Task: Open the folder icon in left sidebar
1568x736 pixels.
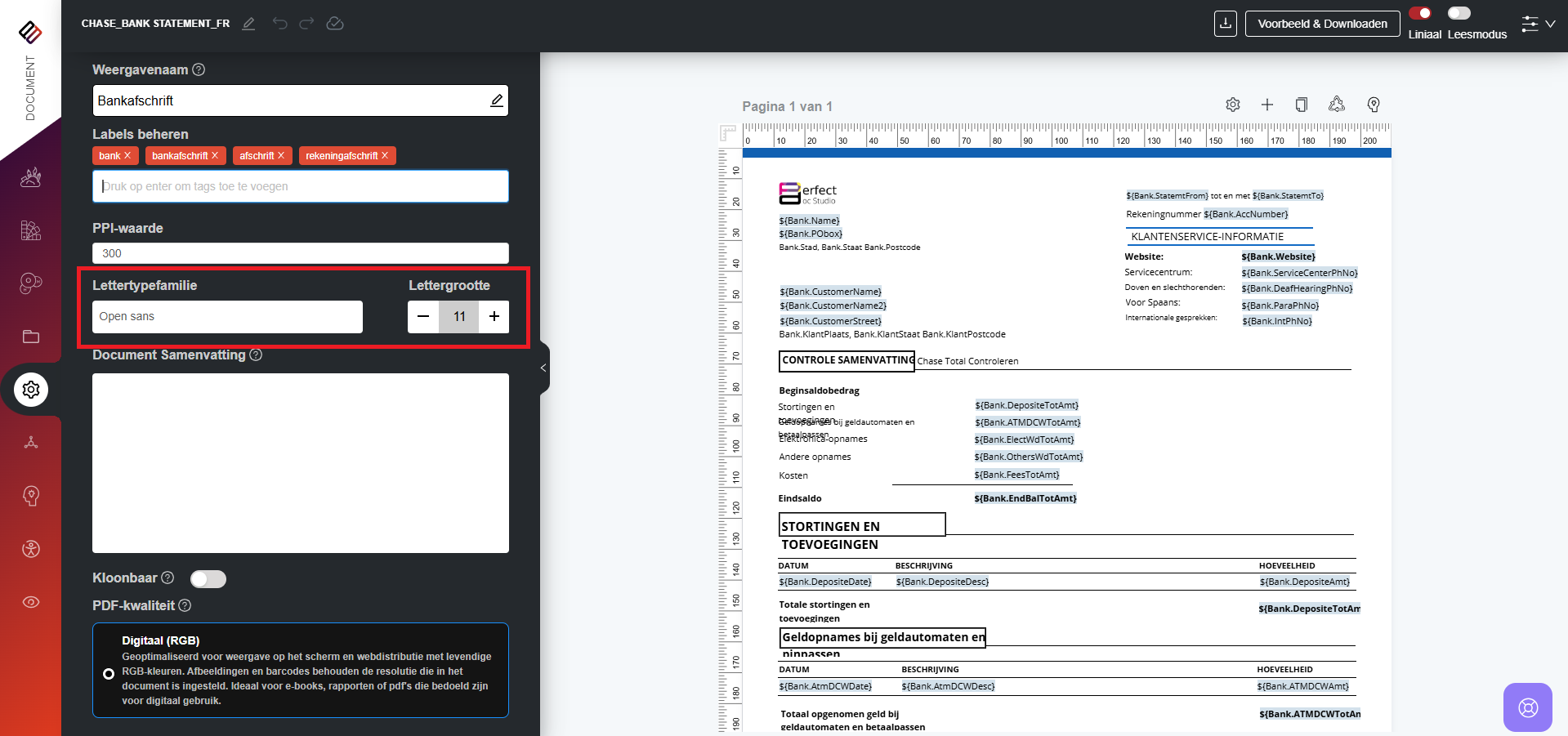Action: pyautogui.click(x=31, y=337)
